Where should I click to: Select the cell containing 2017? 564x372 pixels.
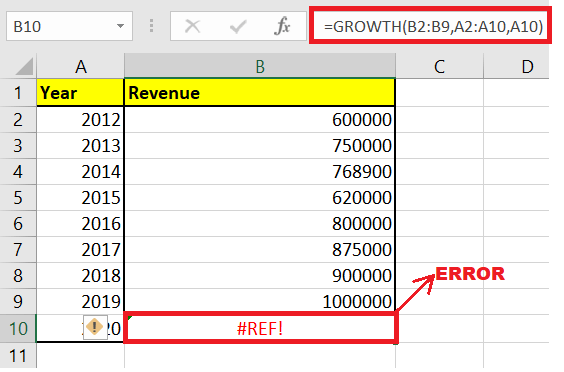(x=80, y=249)
